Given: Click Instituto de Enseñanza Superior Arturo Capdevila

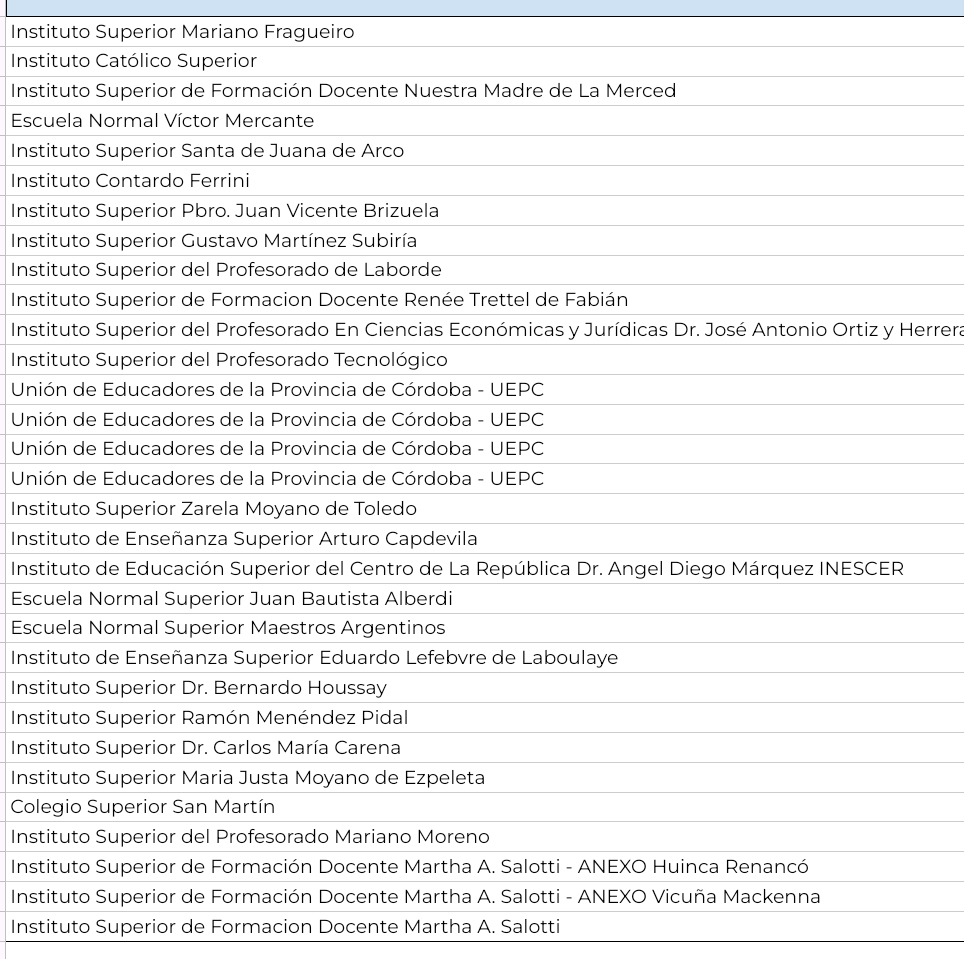Looking at the screenshot, I should [x=485, y=539].
